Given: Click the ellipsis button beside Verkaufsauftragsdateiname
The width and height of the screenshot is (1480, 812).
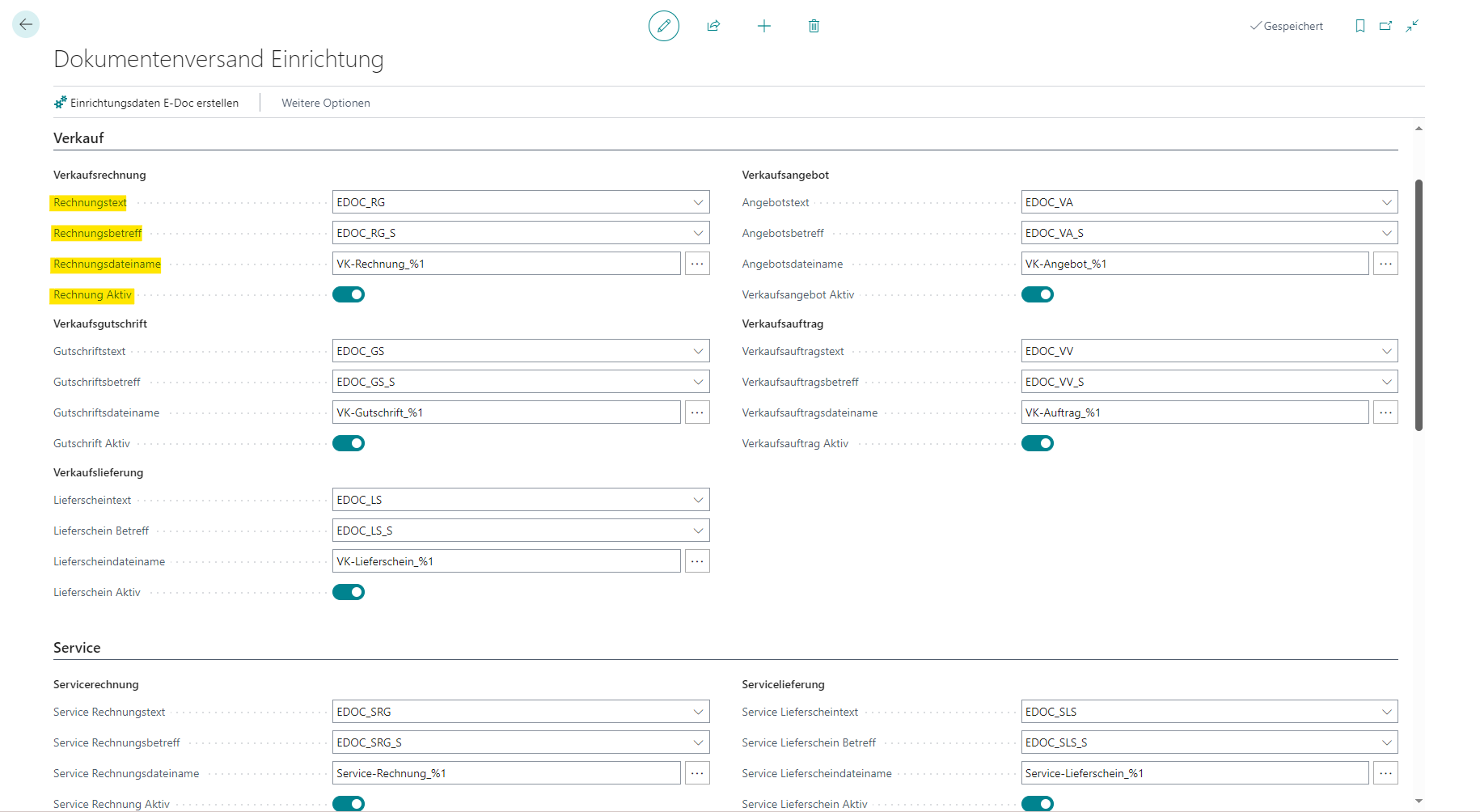Looking at the screenshot, I should (1385, 412).
